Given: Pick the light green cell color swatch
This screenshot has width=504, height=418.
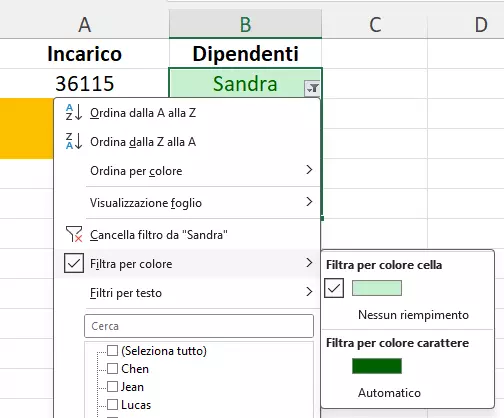Looking at the screenshot, I should point(377,288).
